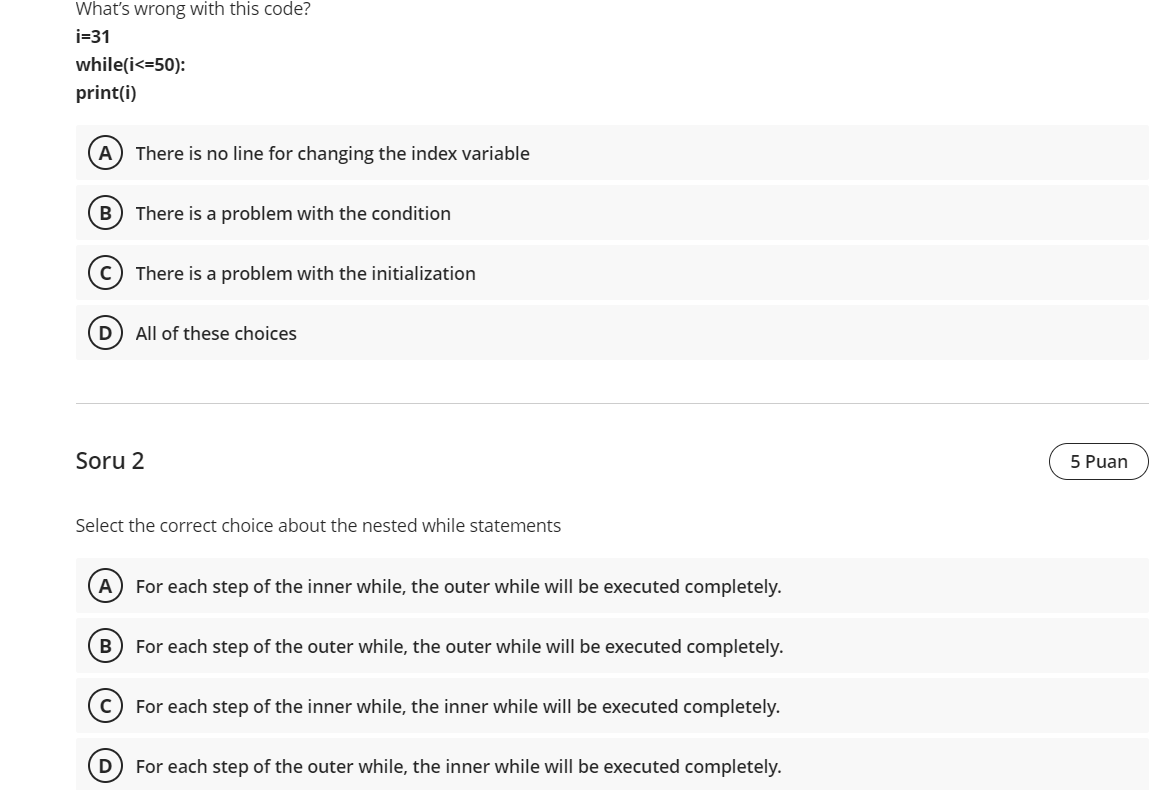Click the 'Soru 2' heading
This screenshot has width=1159, height=790.
[x=110, y=461]
